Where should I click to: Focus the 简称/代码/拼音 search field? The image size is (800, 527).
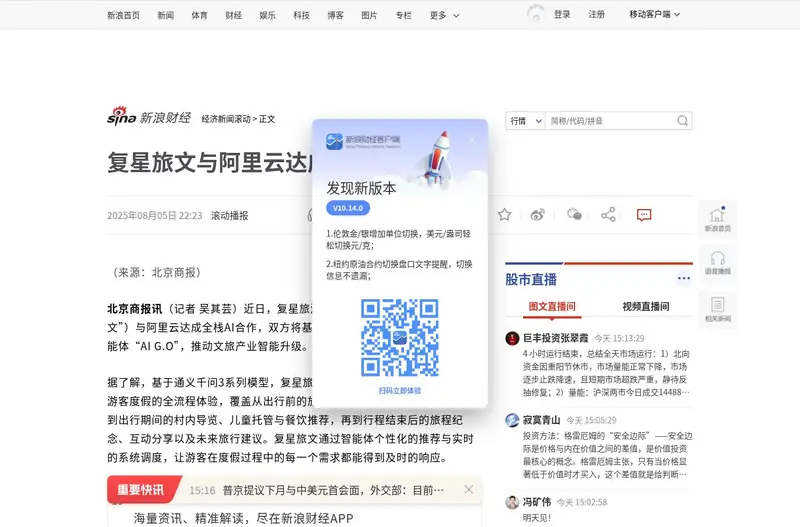tap(610, 121)
